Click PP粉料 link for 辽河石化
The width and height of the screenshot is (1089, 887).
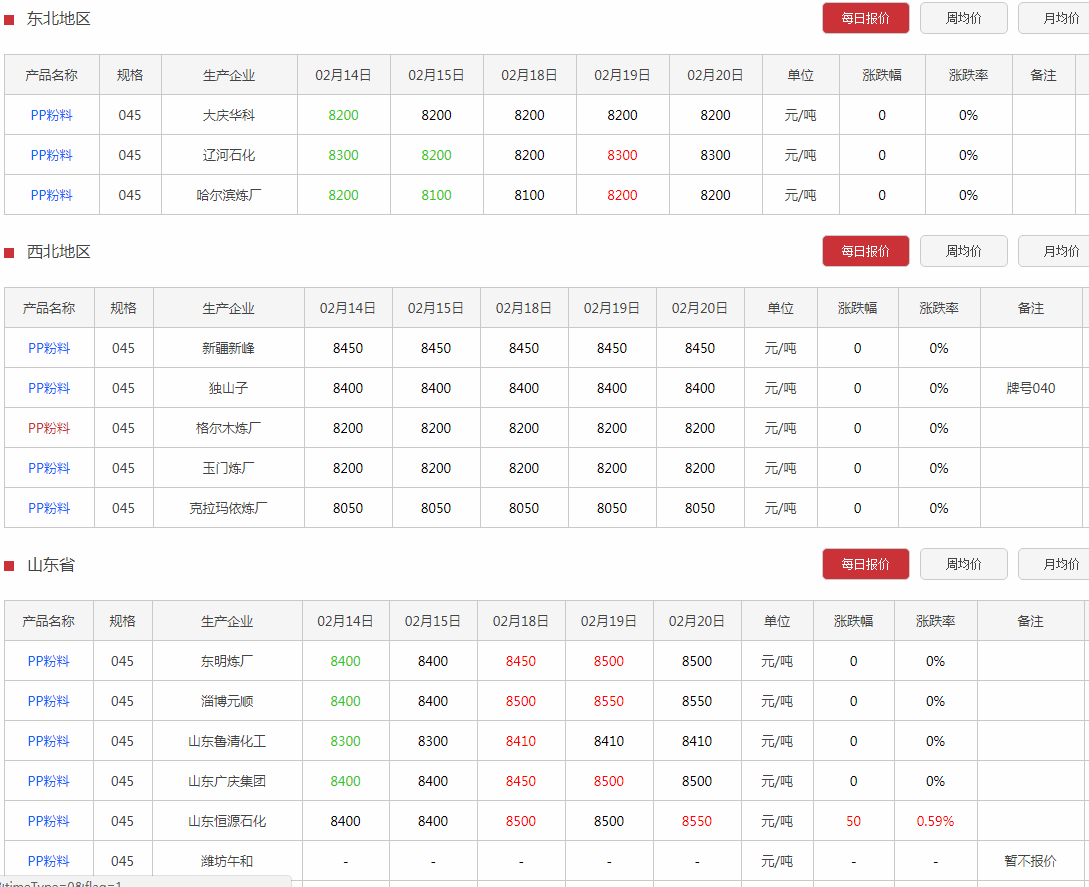[x=51, y=155]
